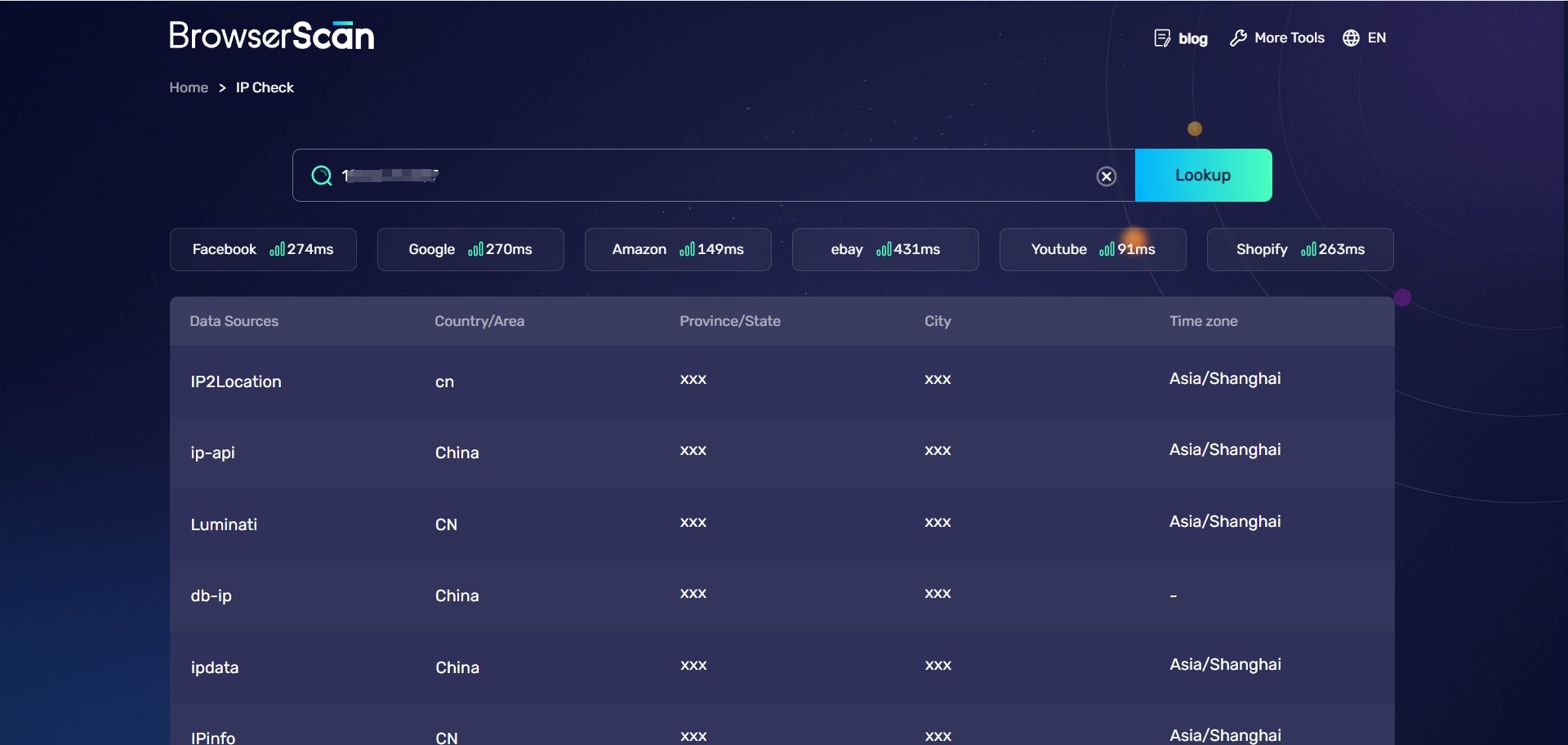
Task: Click Asia/Shanghai in IP2Location row
Action: pos(1225,378)
